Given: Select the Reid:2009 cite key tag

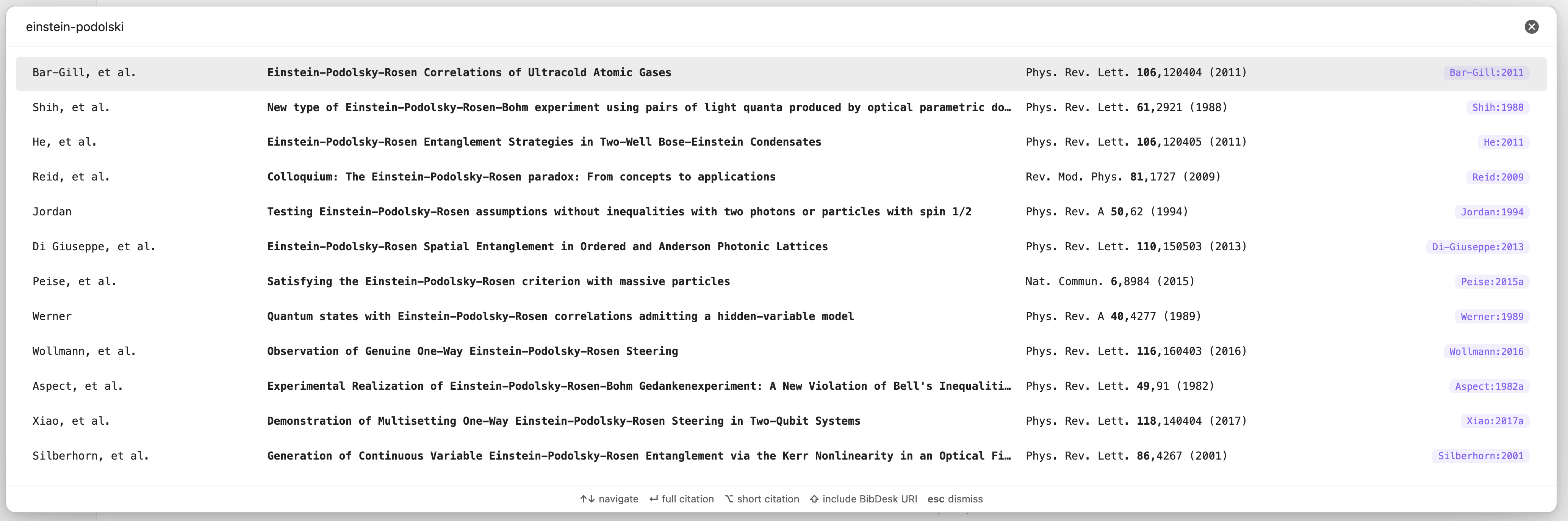Looking at the screenshot, I should click(x=1498, y=177).
